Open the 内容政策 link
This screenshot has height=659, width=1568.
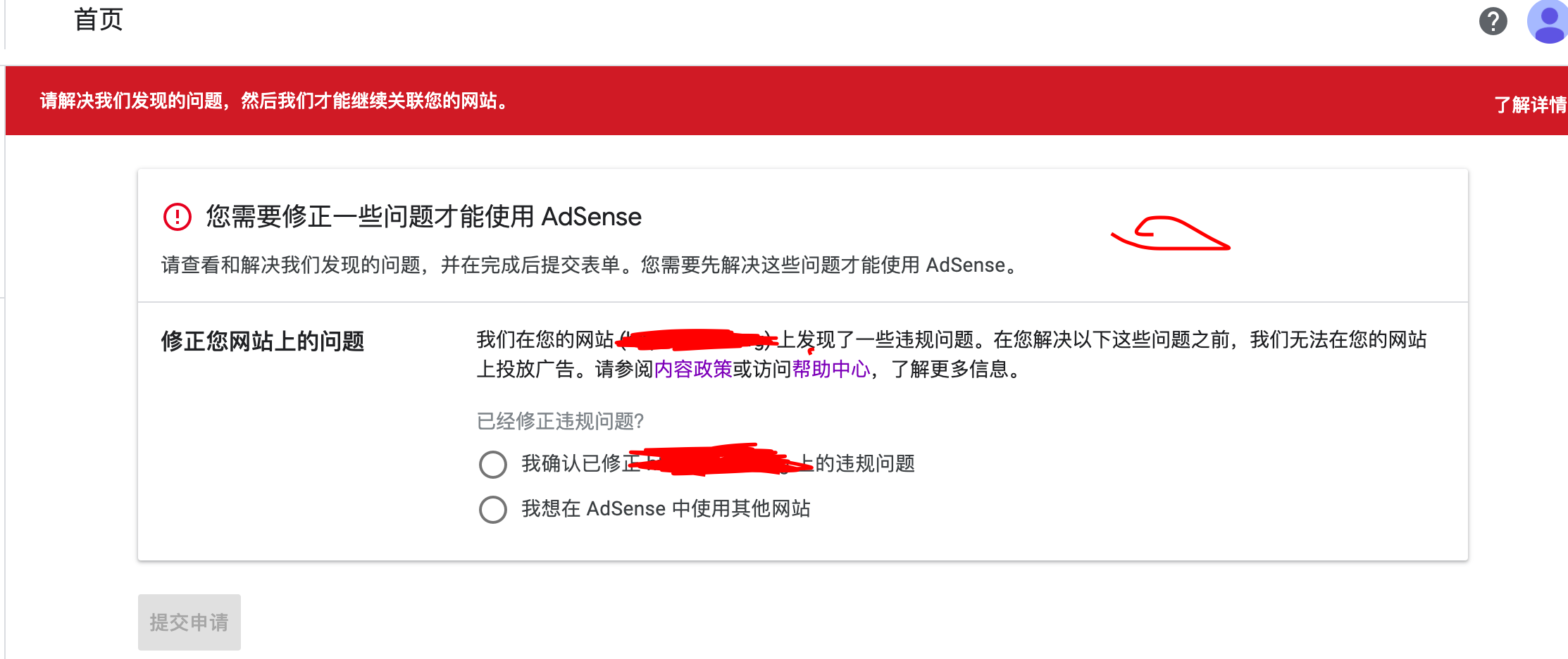693,369
